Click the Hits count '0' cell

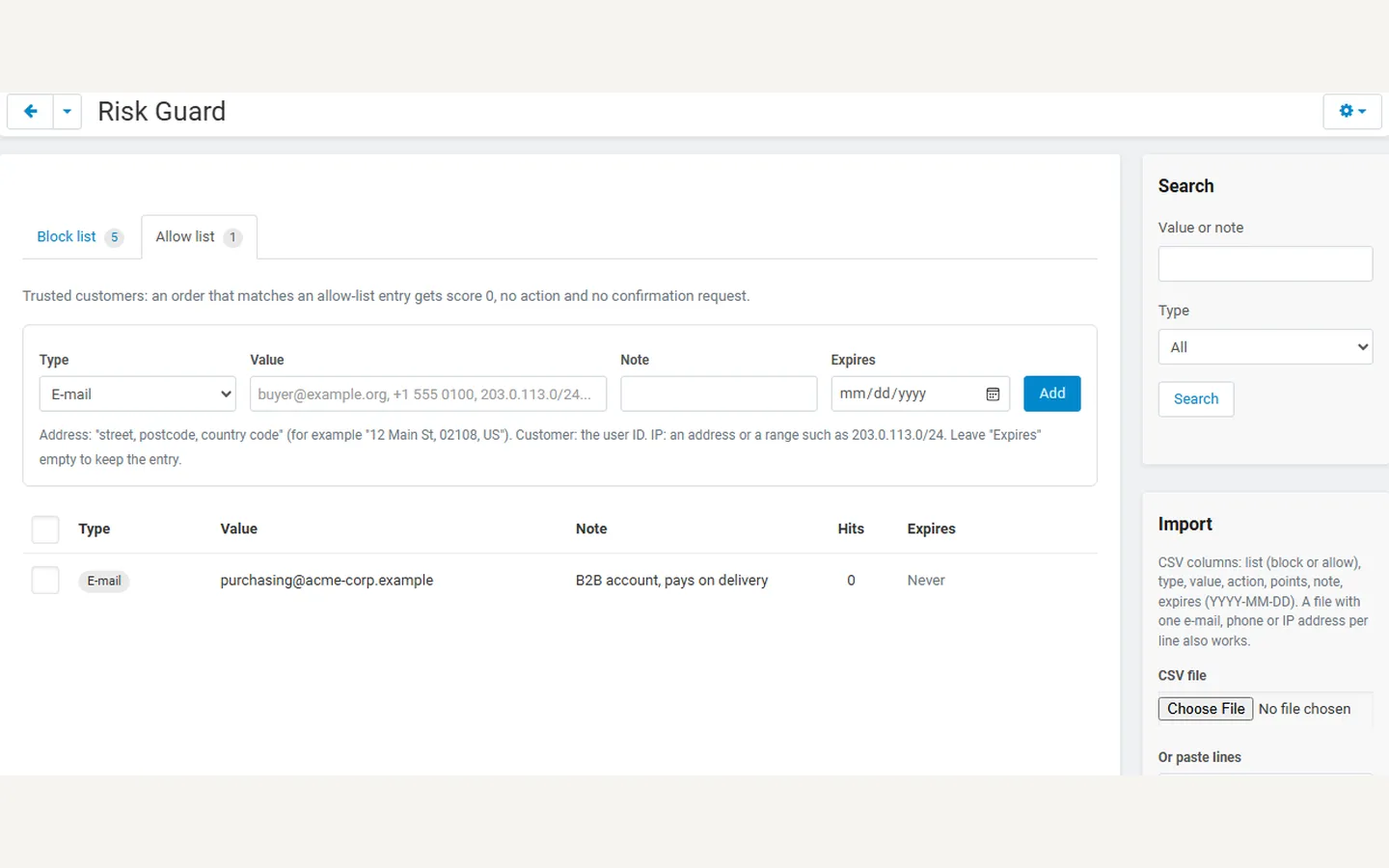pyautogui.click(x=851, y=581)
